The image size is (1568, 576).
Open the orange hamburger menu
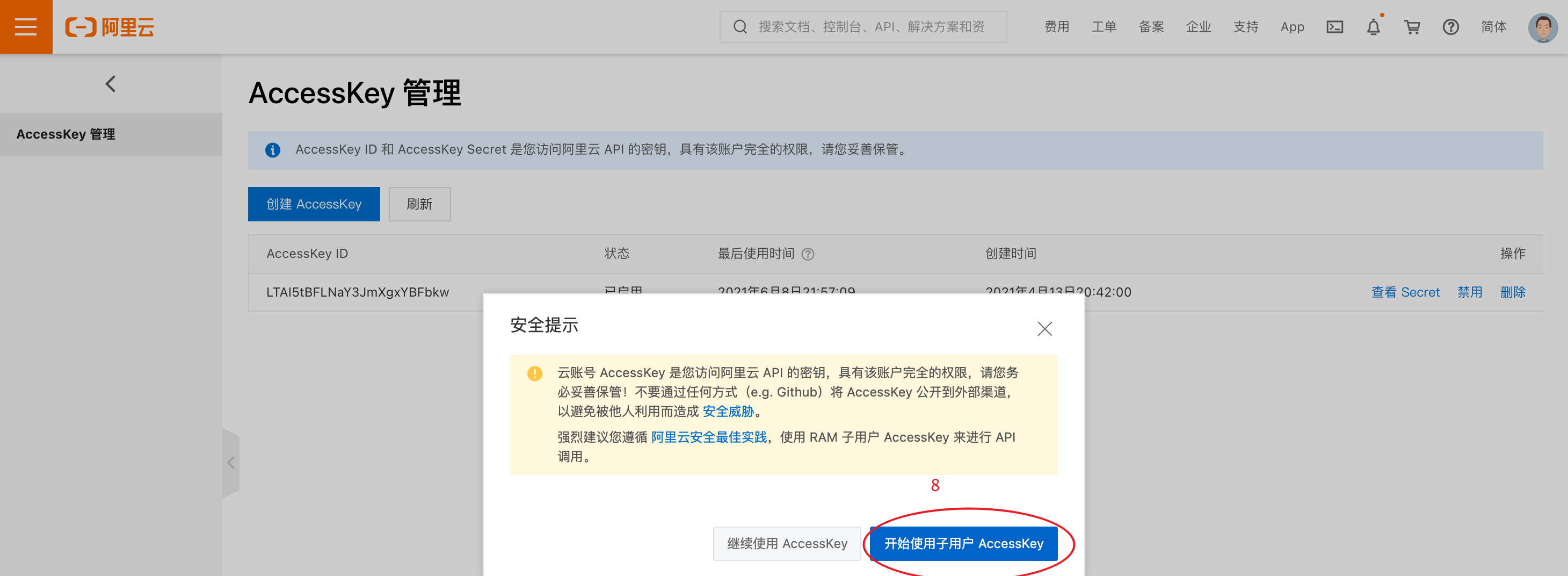coord(26,27)
